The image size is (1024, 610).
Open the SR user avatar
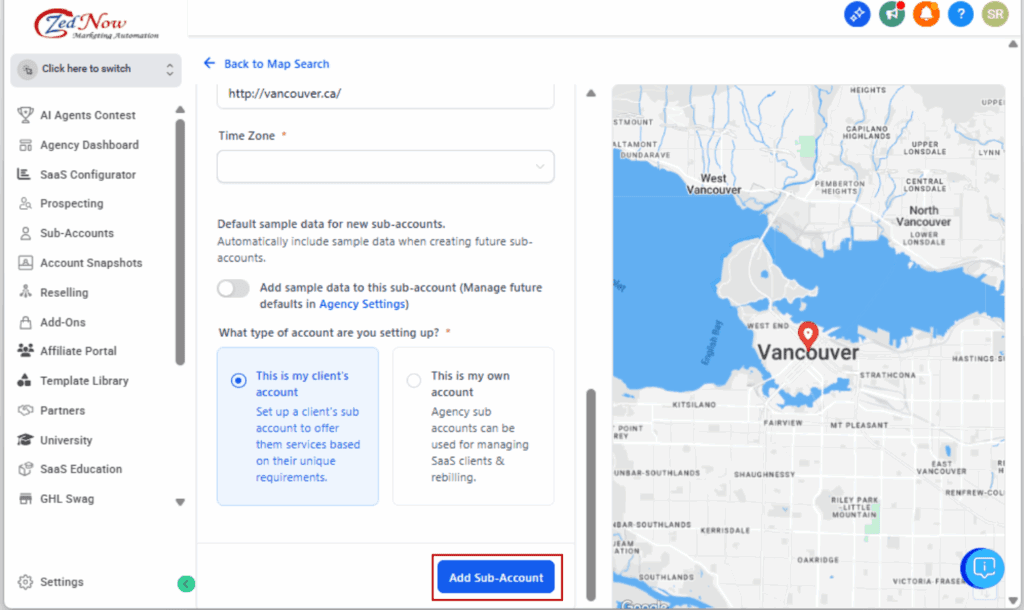coord(995,14)
